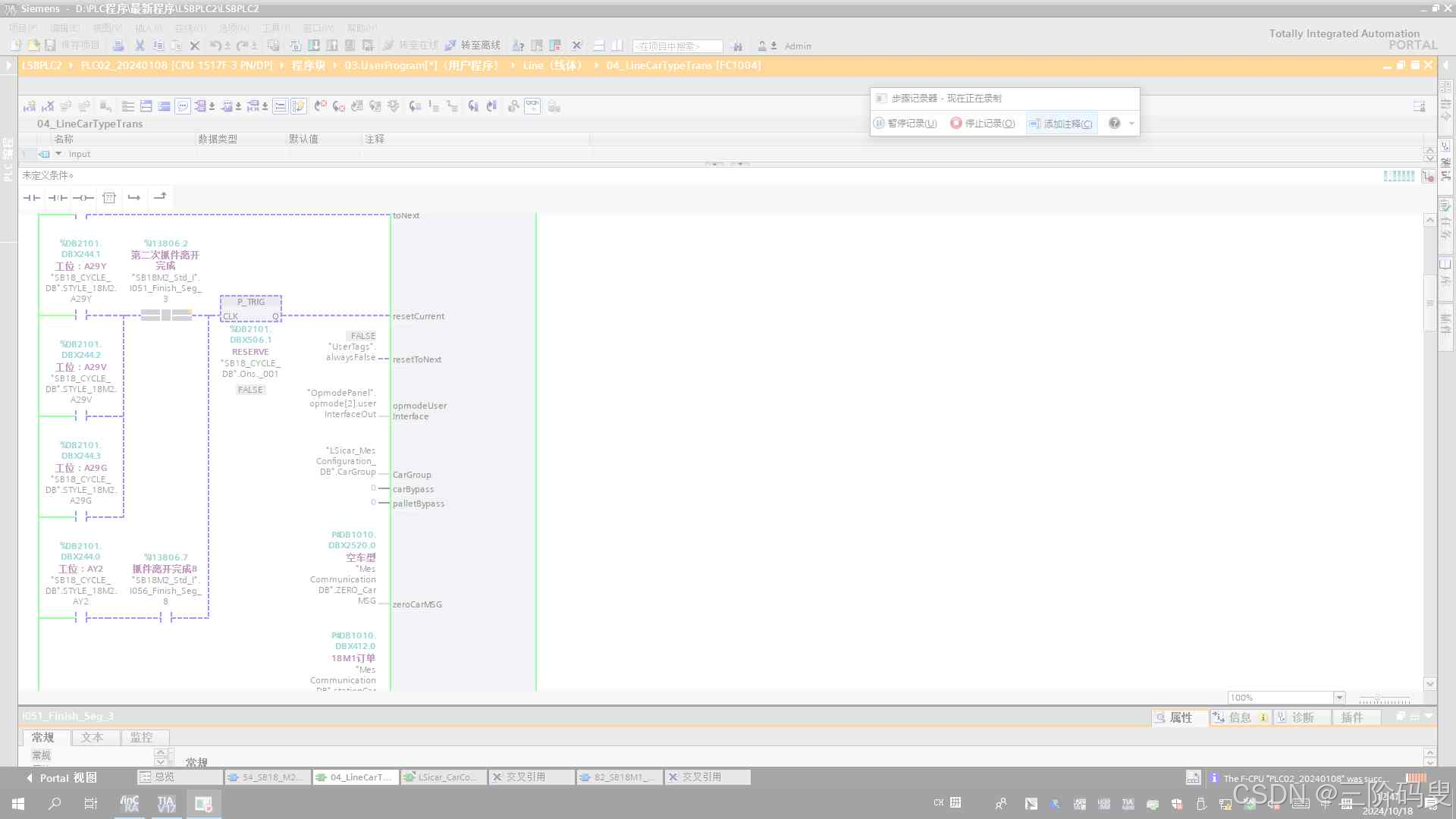Click the go offline button

click(x=472, y=46)
